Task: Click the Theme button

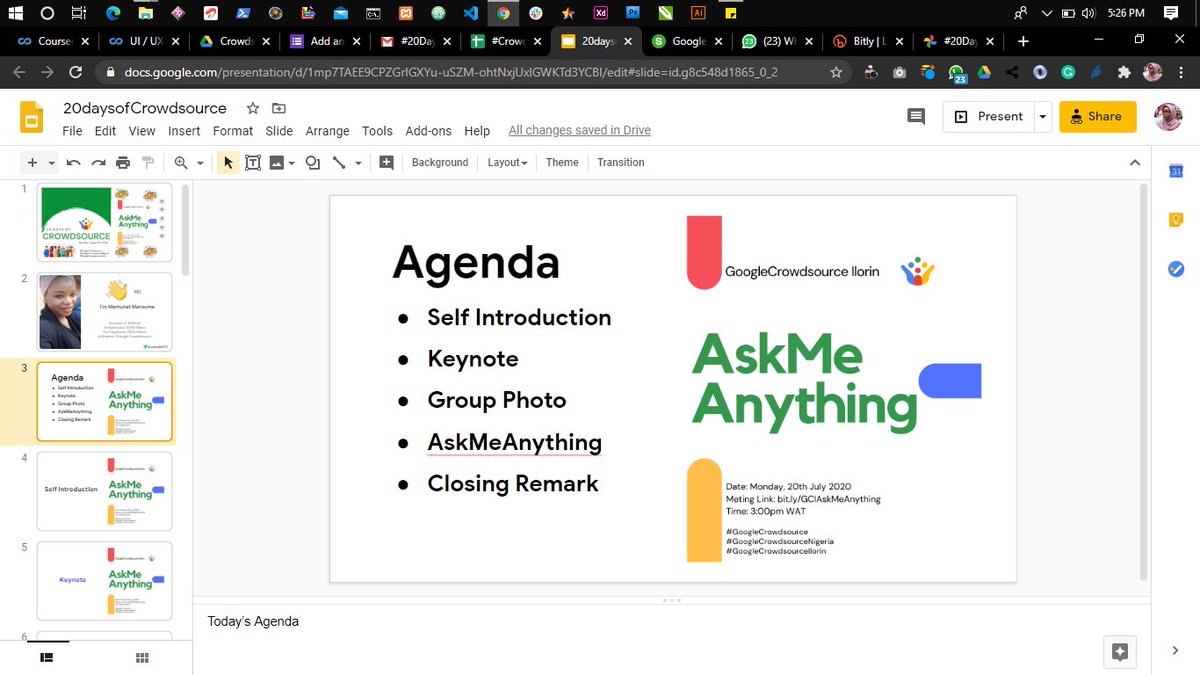Action: 562,162
